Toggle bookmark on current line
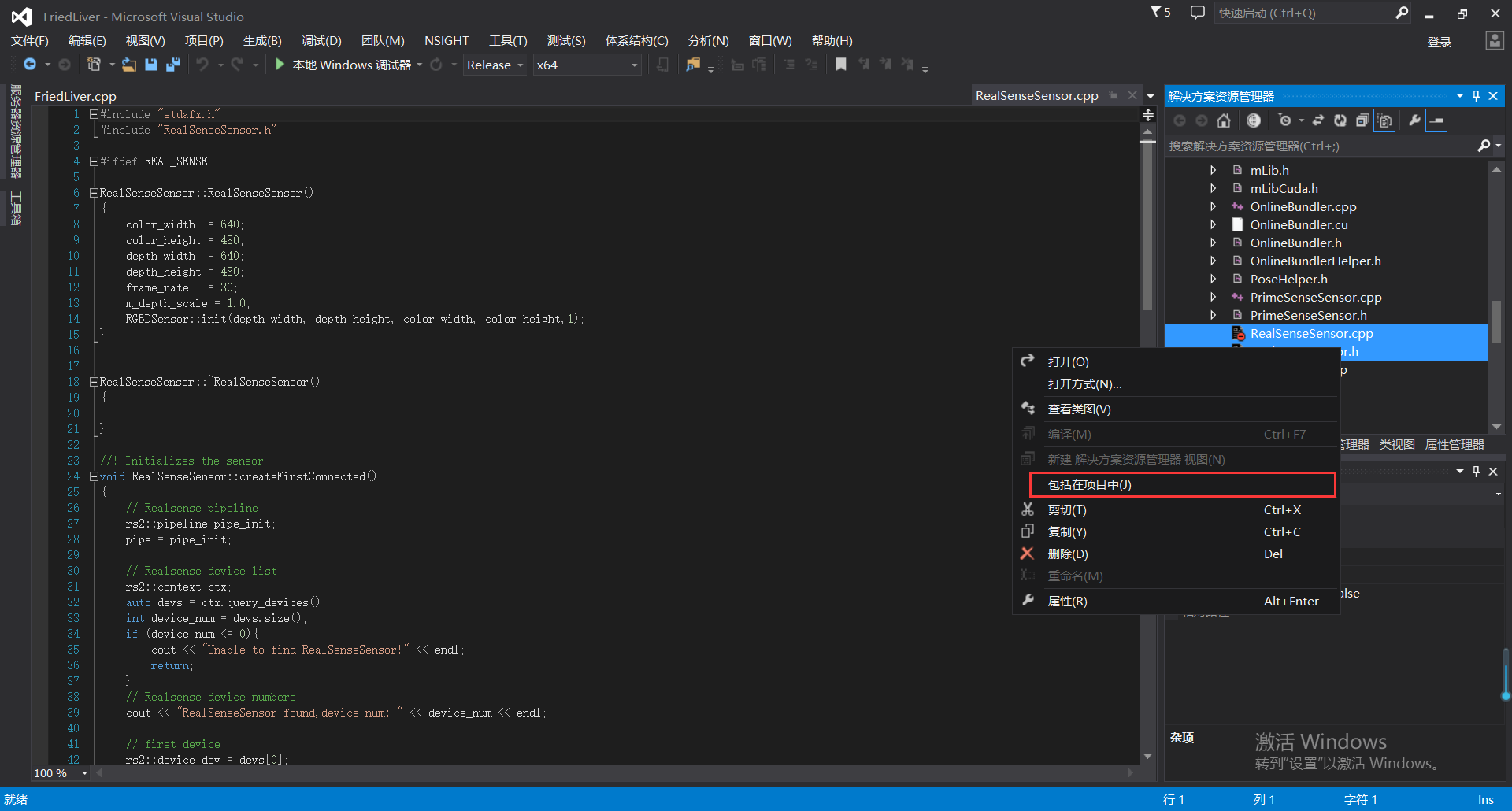The image size is (1512, 811). pyautogui.click(x=841, y=65)
